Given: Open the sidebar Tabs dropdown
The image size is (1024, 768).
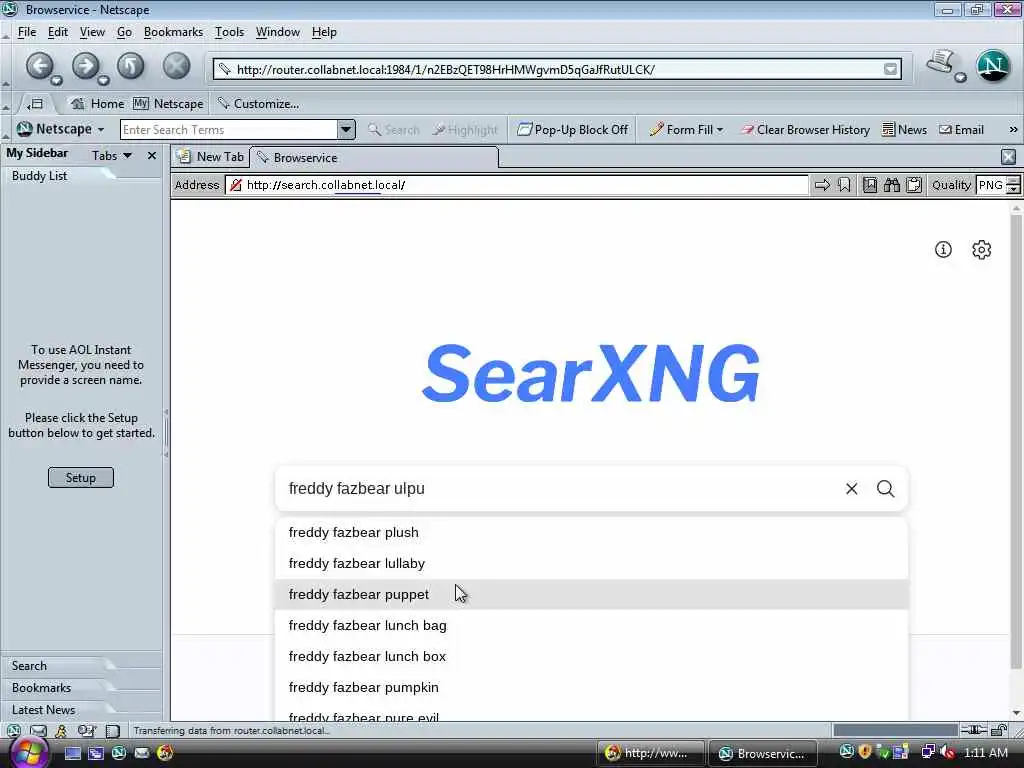Looking at the screenshot, I should (x=112, y=155).
